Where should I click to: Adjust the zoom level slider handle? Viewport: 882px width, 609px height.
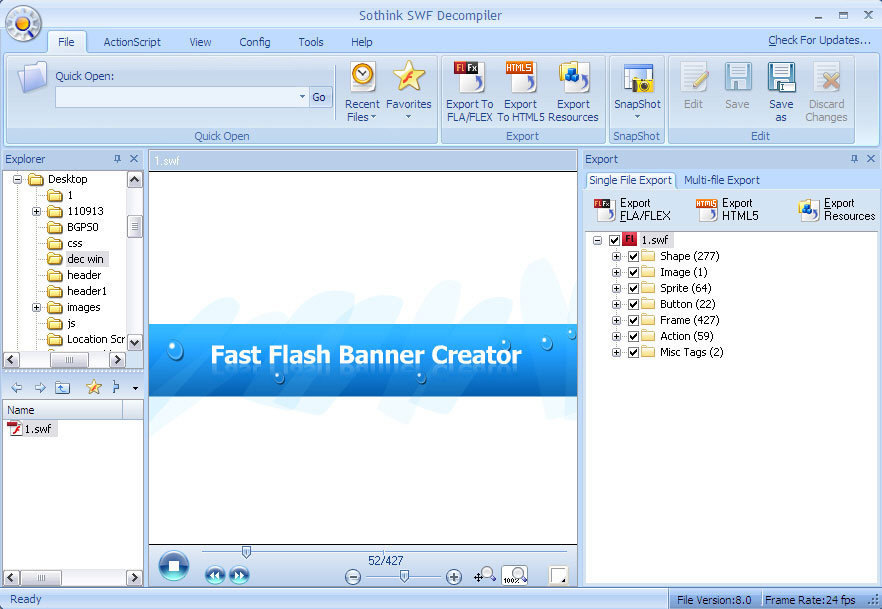pos(404,576)
